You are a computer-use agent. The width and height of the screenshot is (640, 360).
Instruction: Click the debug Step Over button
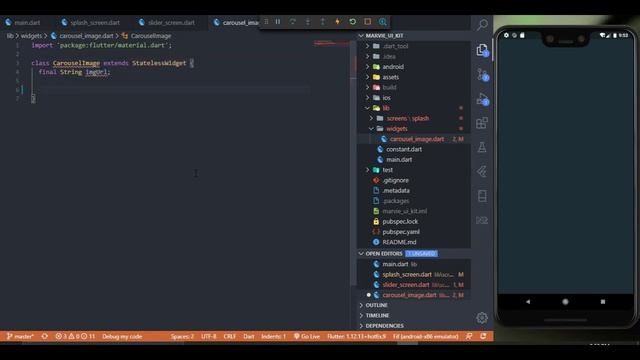pos(293,22)
